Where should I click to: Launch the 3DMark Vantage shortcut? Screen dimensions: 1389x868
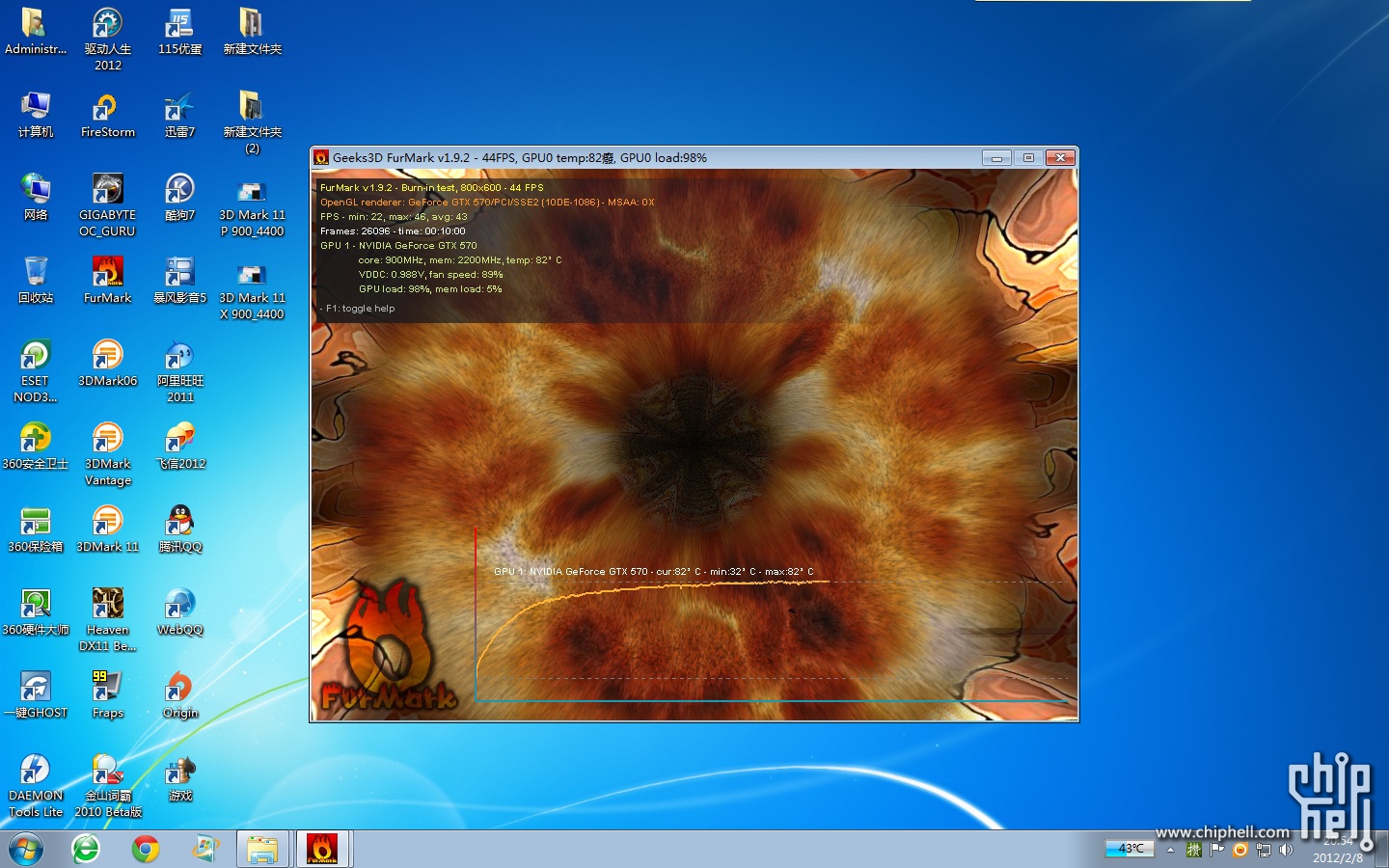[107, 454]
